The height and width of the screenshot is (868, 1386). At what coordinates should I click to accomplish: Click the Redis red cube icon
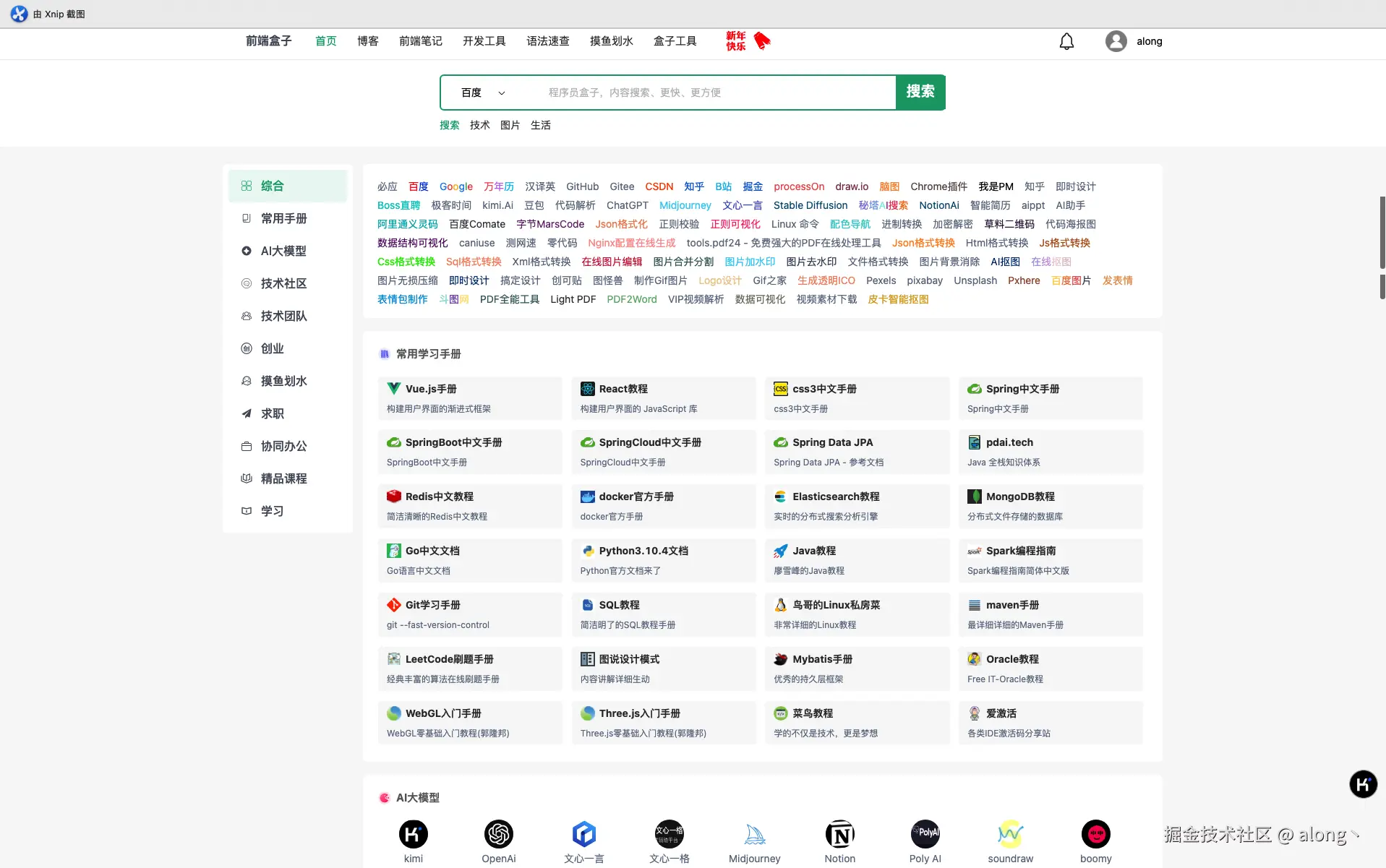click(394, 497)
